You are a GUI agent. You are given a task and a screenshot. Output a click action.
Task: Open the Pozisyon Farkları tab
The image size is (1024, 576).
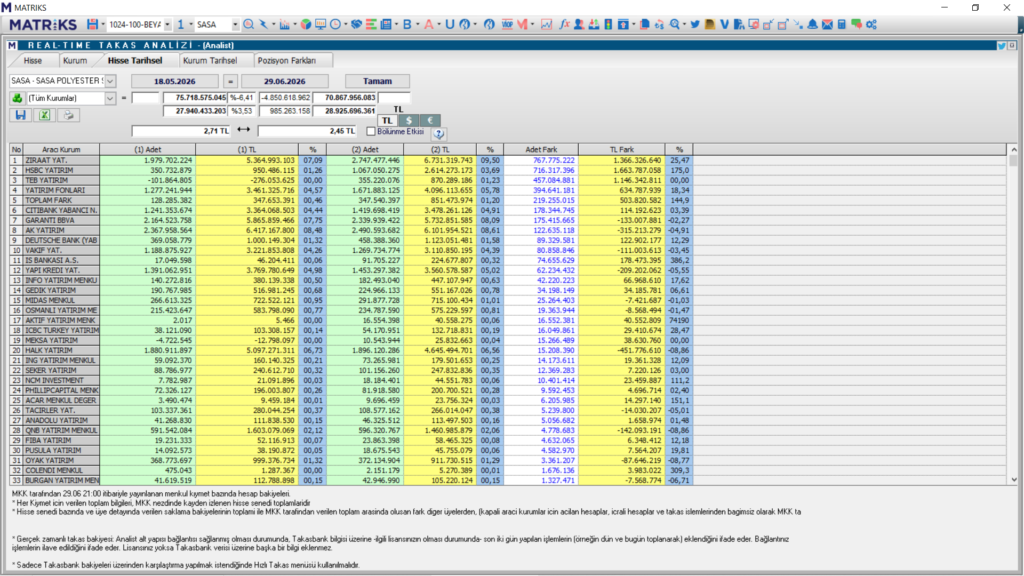coord(287,60)
